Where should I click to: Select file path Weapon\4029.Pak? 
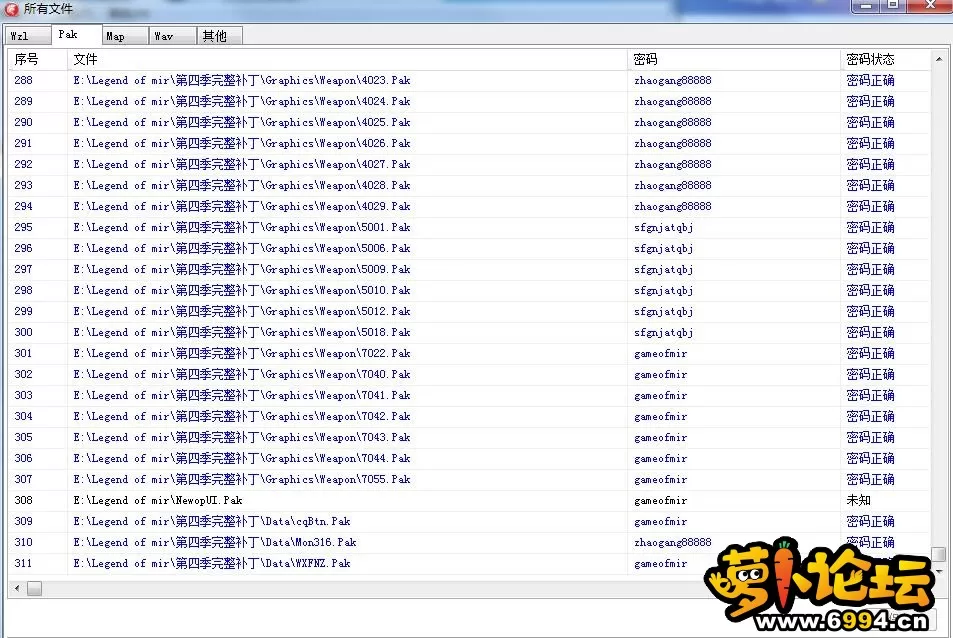pyautogui.click(x=242, y=206)
